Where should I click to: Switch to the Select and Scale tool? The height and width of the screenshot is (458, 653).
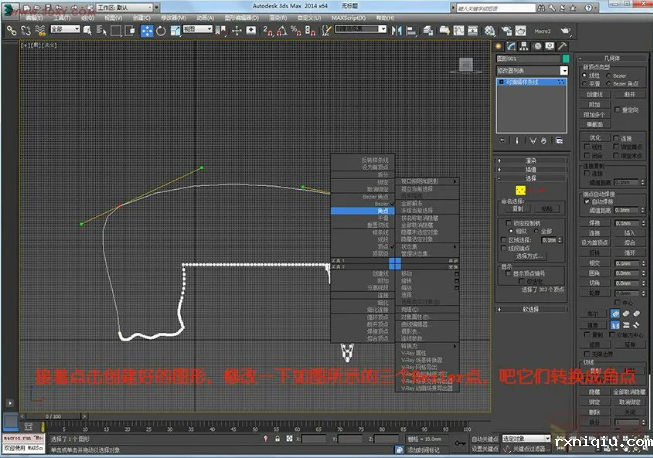pos(175,30)
